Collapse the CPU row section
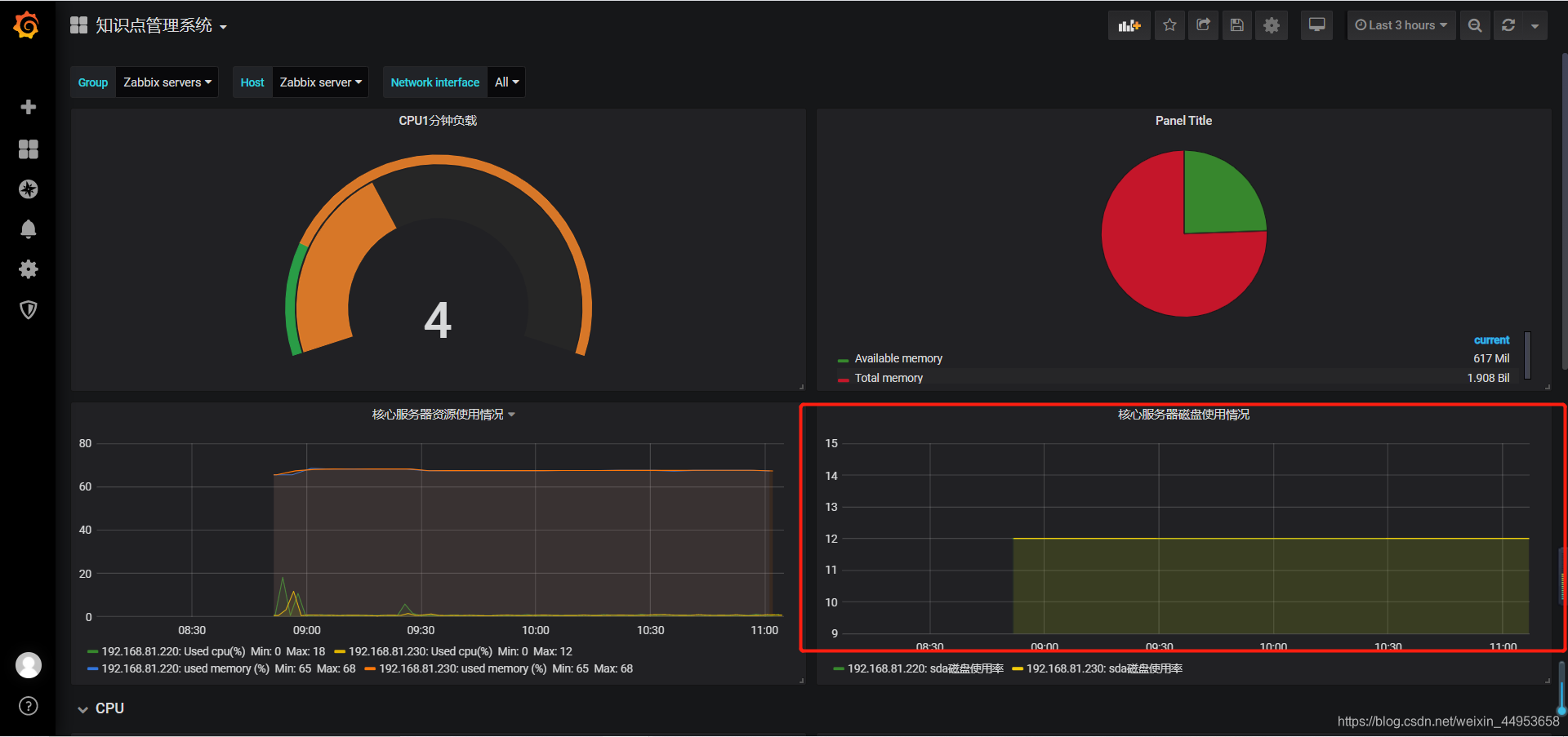This screenshot has width=1568, height=737. coord(100,708)
